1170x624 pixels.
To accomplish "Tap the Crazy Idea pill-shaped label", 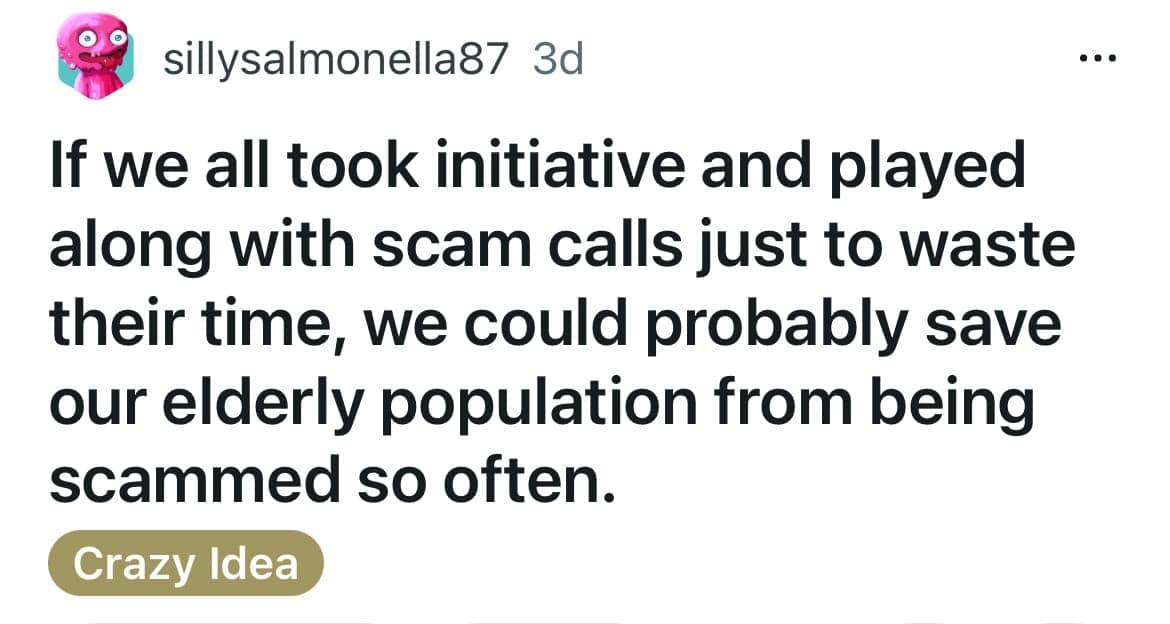I will pyautogui.click(x=186, y=562).
